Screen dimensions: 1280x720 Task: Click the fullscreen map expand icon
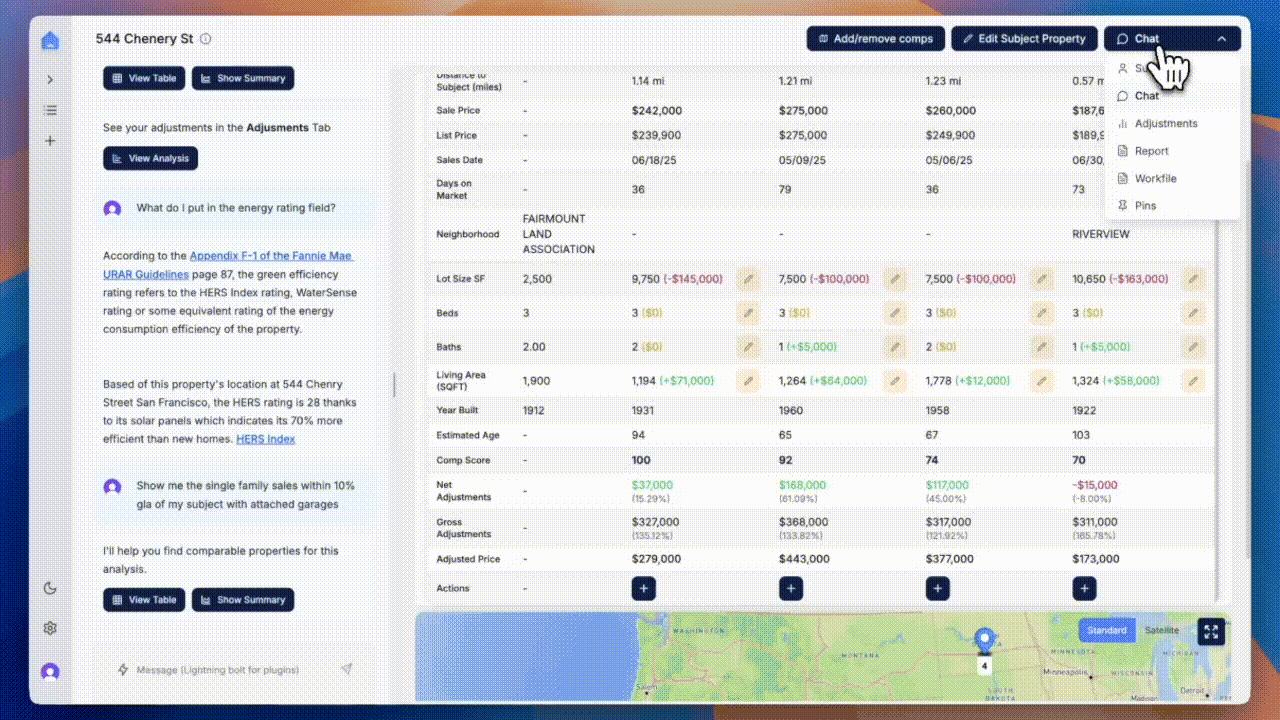pyautogui.click(x=1211, y=631)
